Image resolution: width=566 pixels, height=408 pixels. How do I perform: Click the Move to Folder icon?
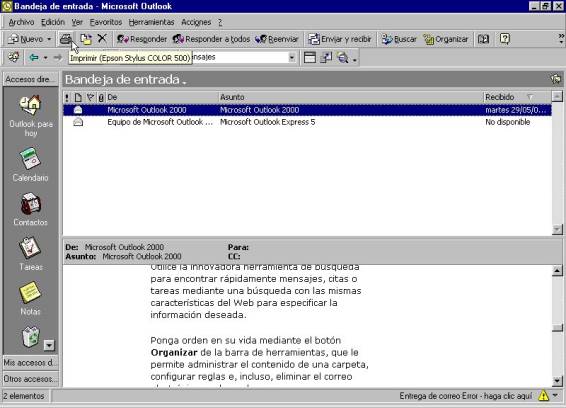(x=86, y=39)
